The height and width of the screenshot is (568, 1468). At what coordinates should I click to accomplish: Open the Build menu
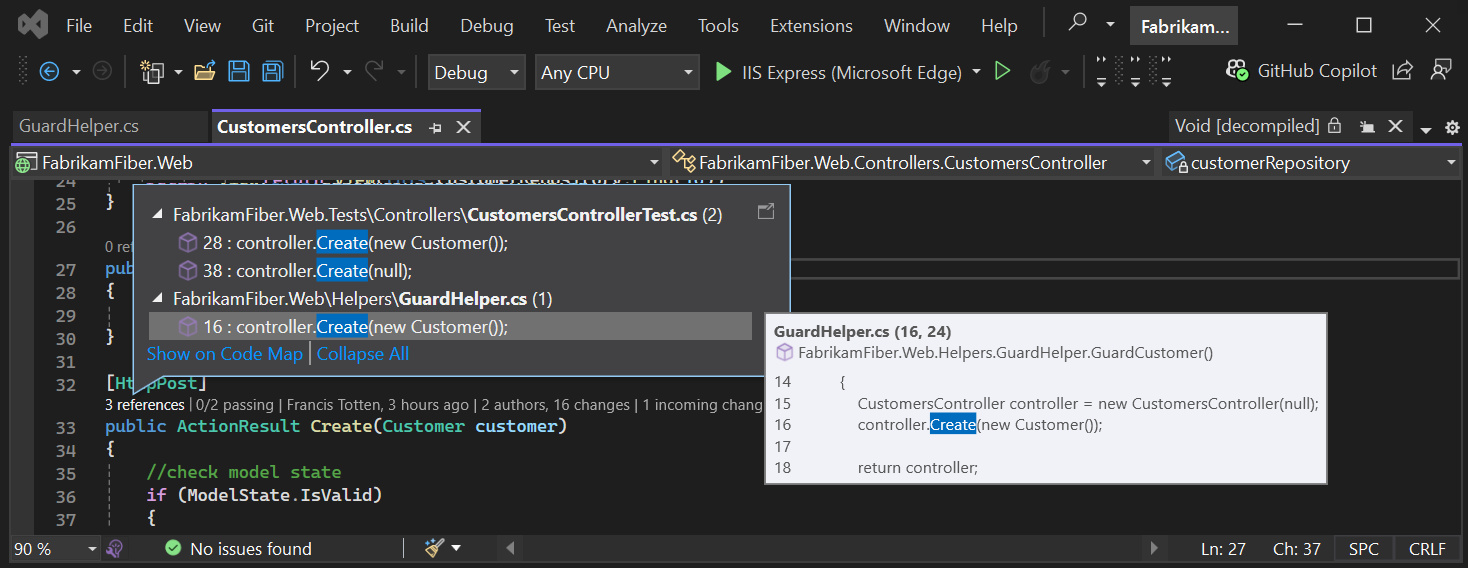[x=409, y=26]
